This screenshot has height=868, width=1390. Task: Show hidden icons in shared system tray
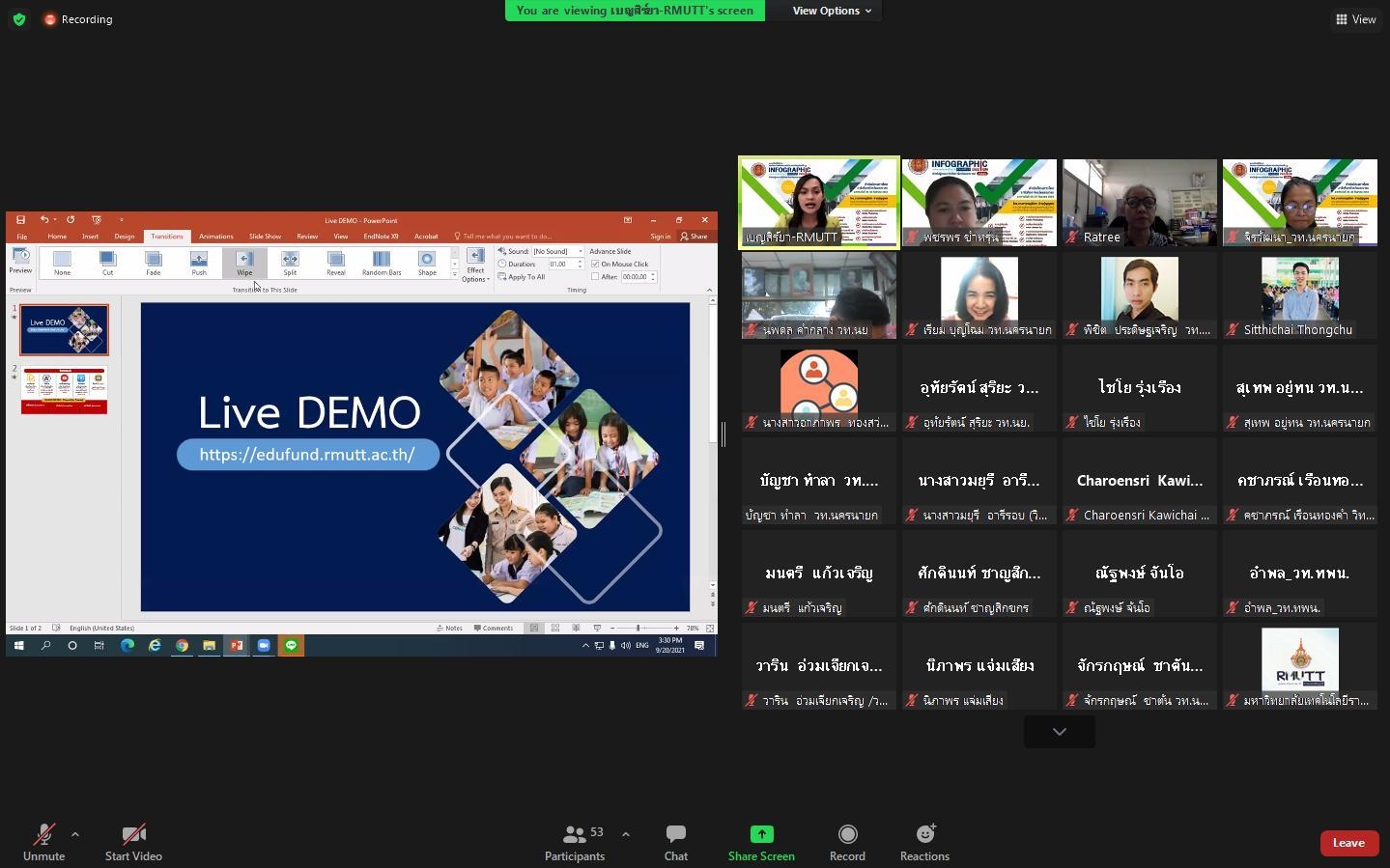(x=585, y=645)
